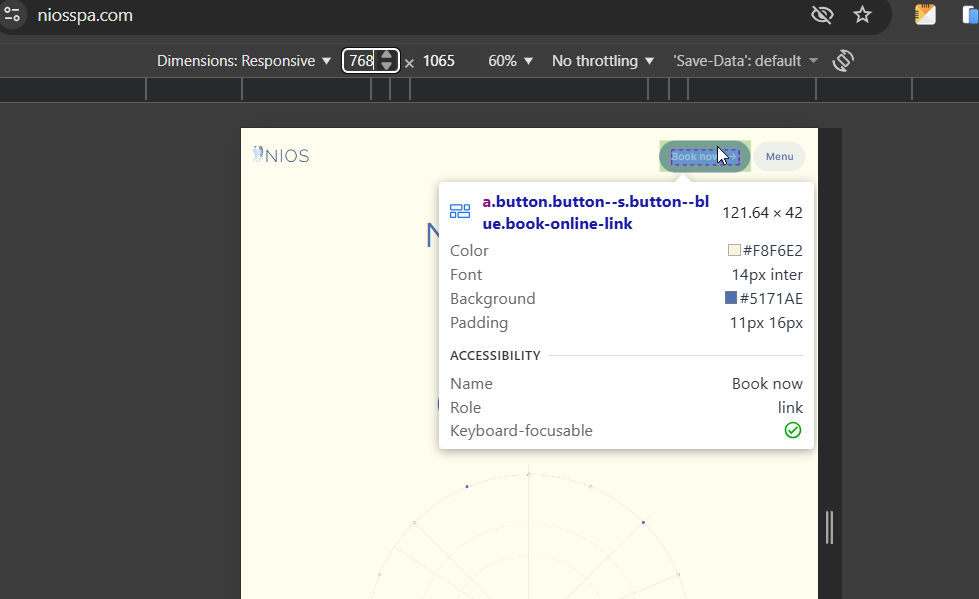Viewport: 979px width, 599px height.
Task: Click the Book now button
Action: click(x=704, y=156)
